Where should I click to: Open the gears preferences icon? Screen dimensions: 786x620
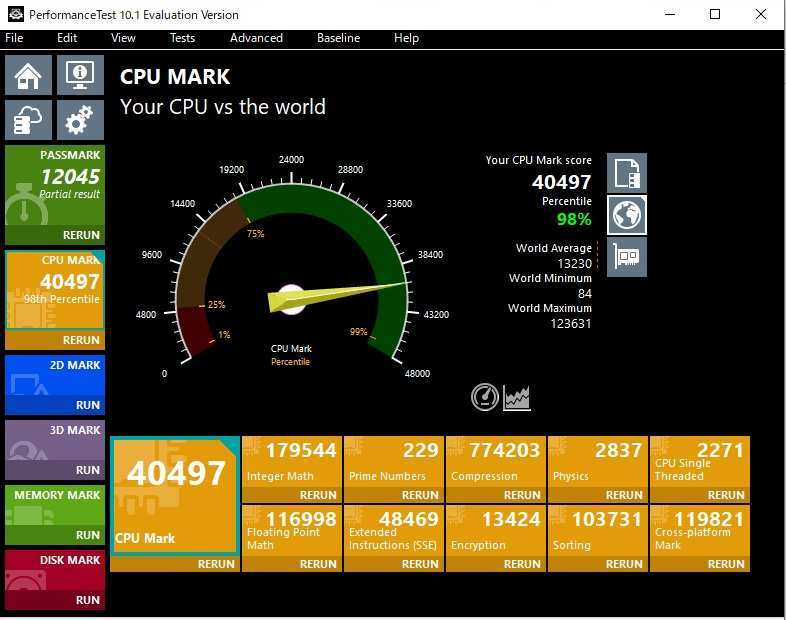click(x=80, y=120)
